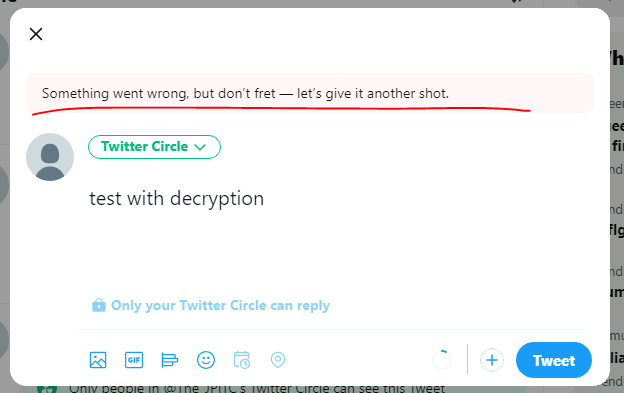
Task: Open the schedule tweet calendar icon
Action: 242,360
